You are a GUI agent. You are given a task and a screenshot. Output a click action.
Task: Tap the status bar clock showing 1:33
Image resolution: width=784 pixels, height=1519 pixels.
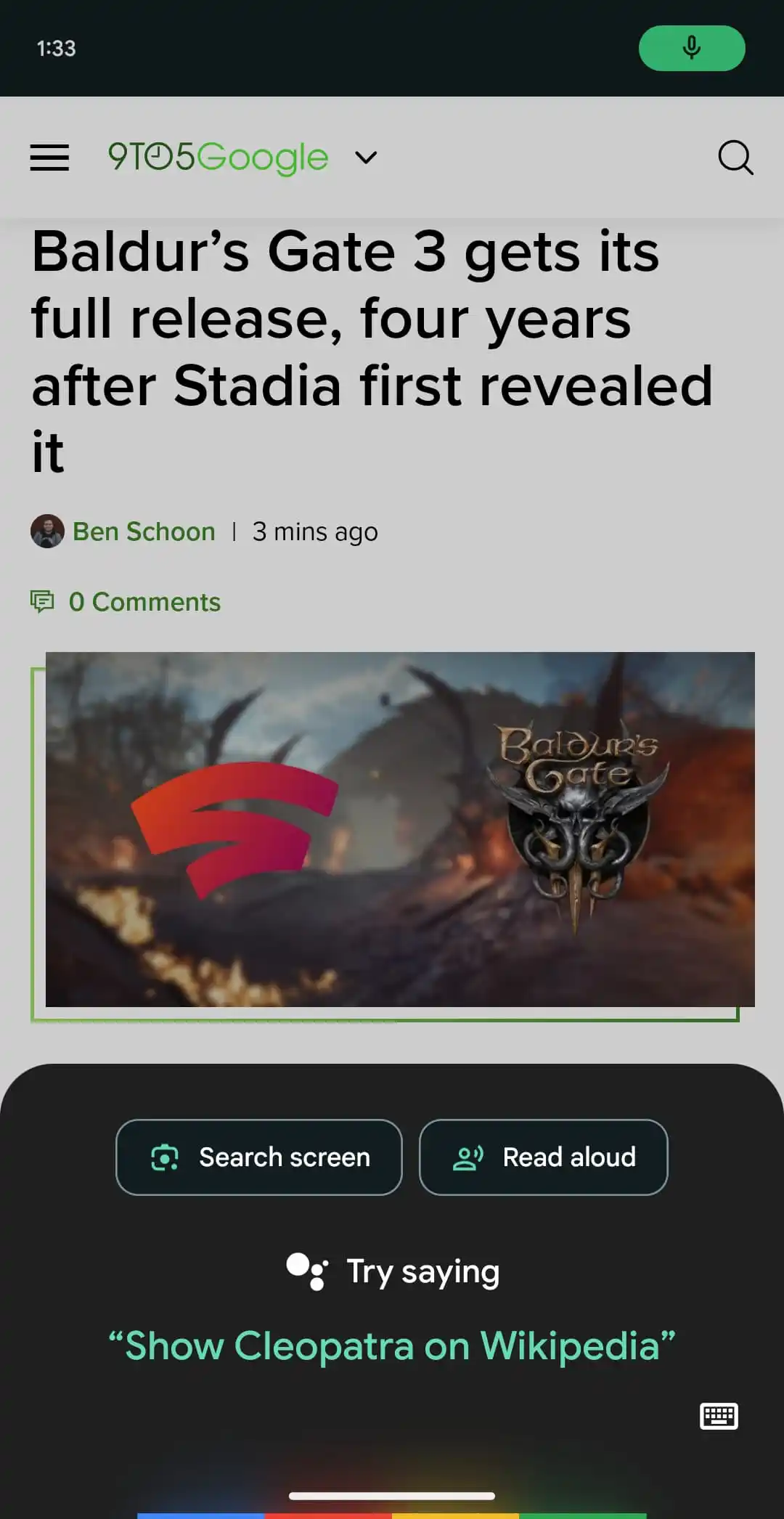pyautogui.click(x=57, y=48)
